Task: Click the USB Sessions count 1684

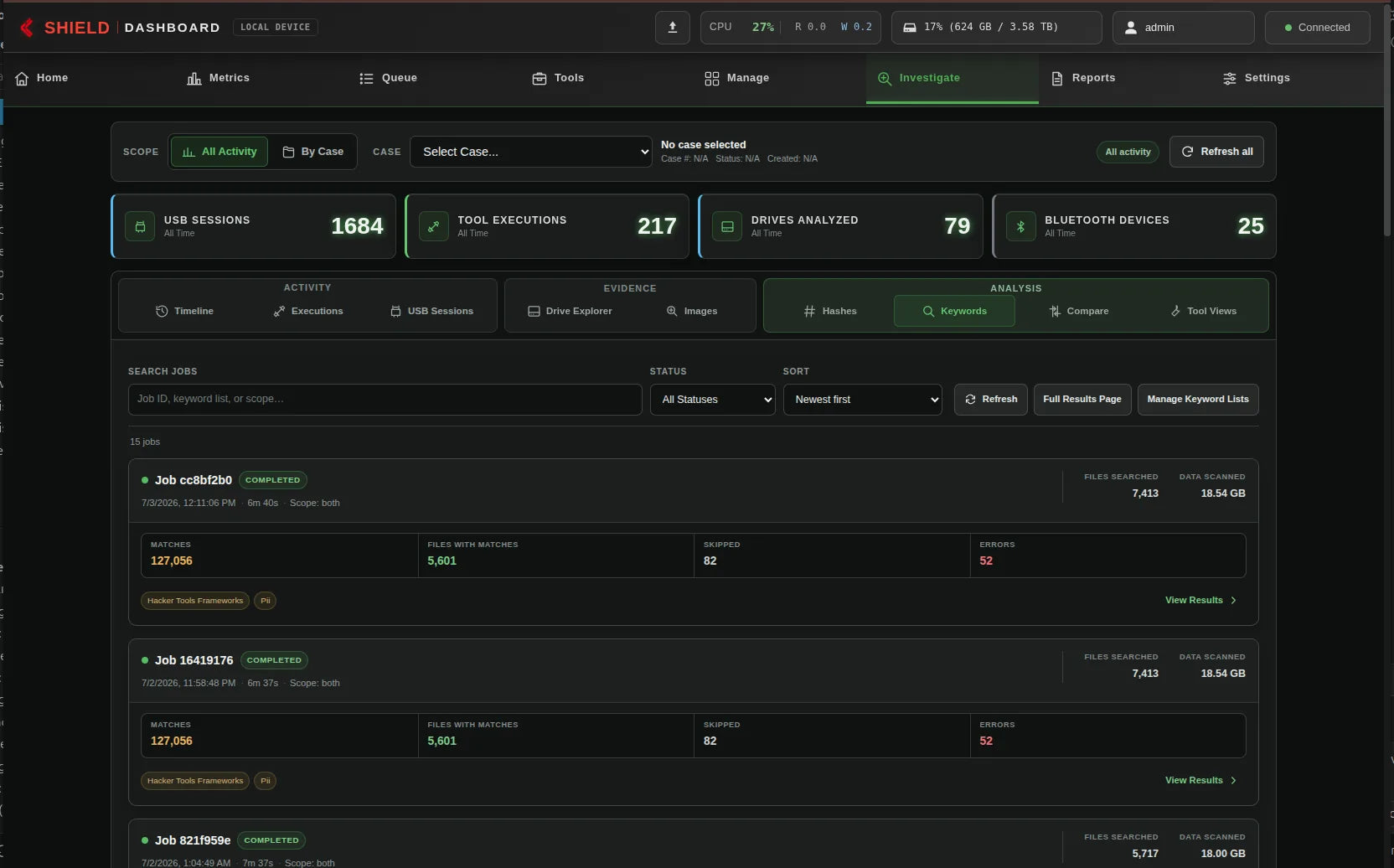Action: point(357,226)
